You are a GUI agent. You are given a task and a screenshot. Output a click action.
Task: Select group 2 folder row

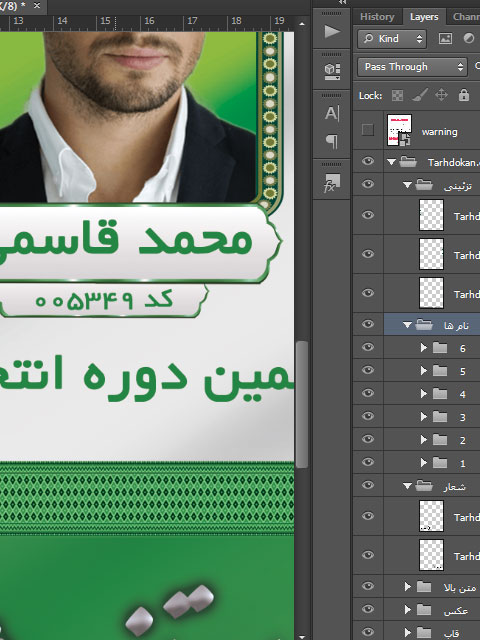pyautogui.click(x=432, y=440)
